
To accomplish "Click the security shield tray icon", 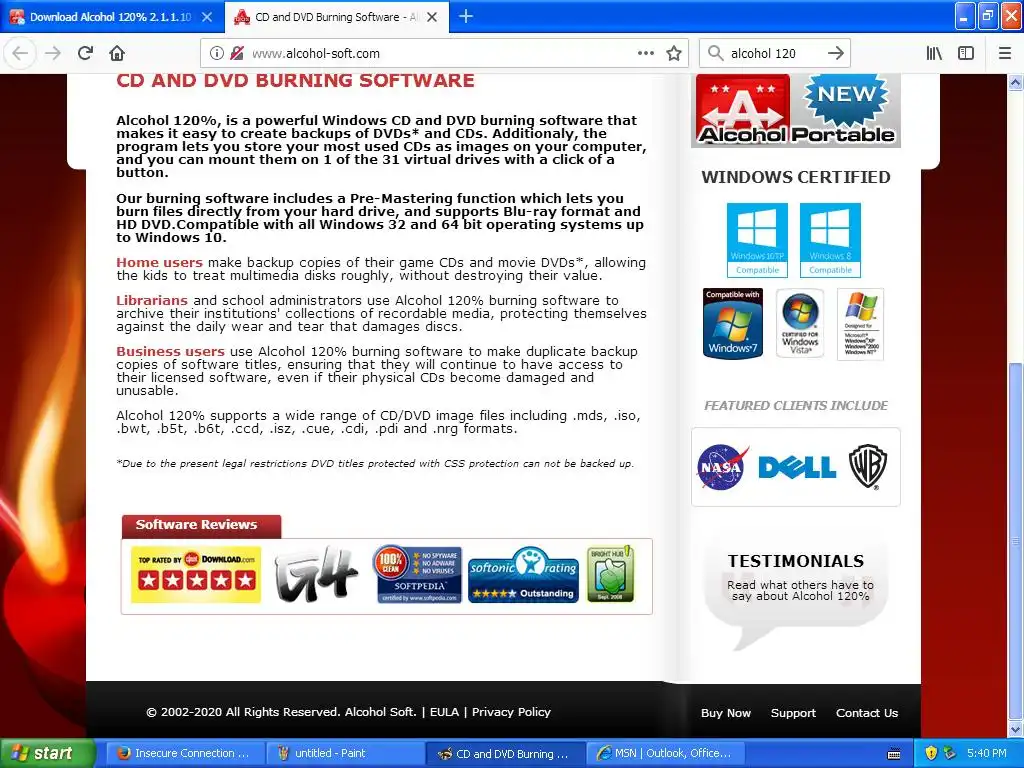I will 931,753.
